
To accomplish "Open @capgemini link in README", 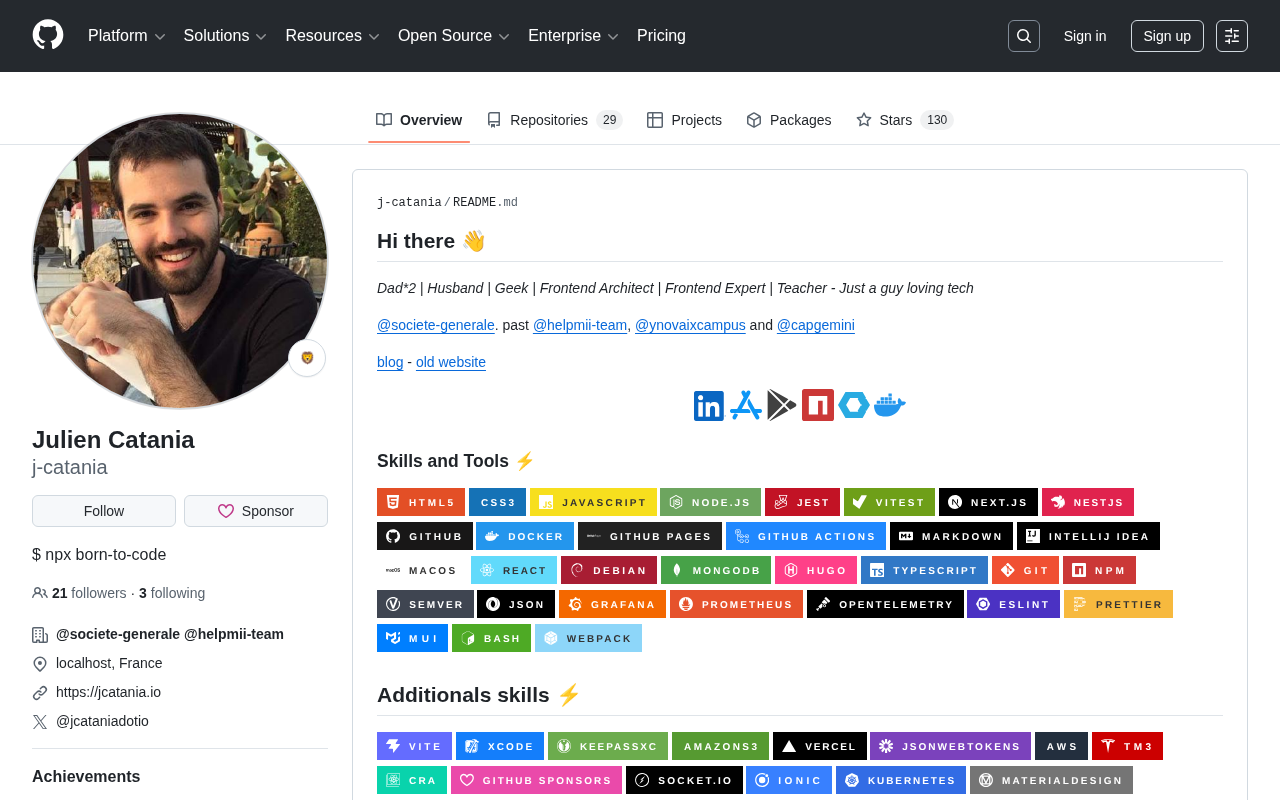I will pyautogui.click(x=816, y=325).
